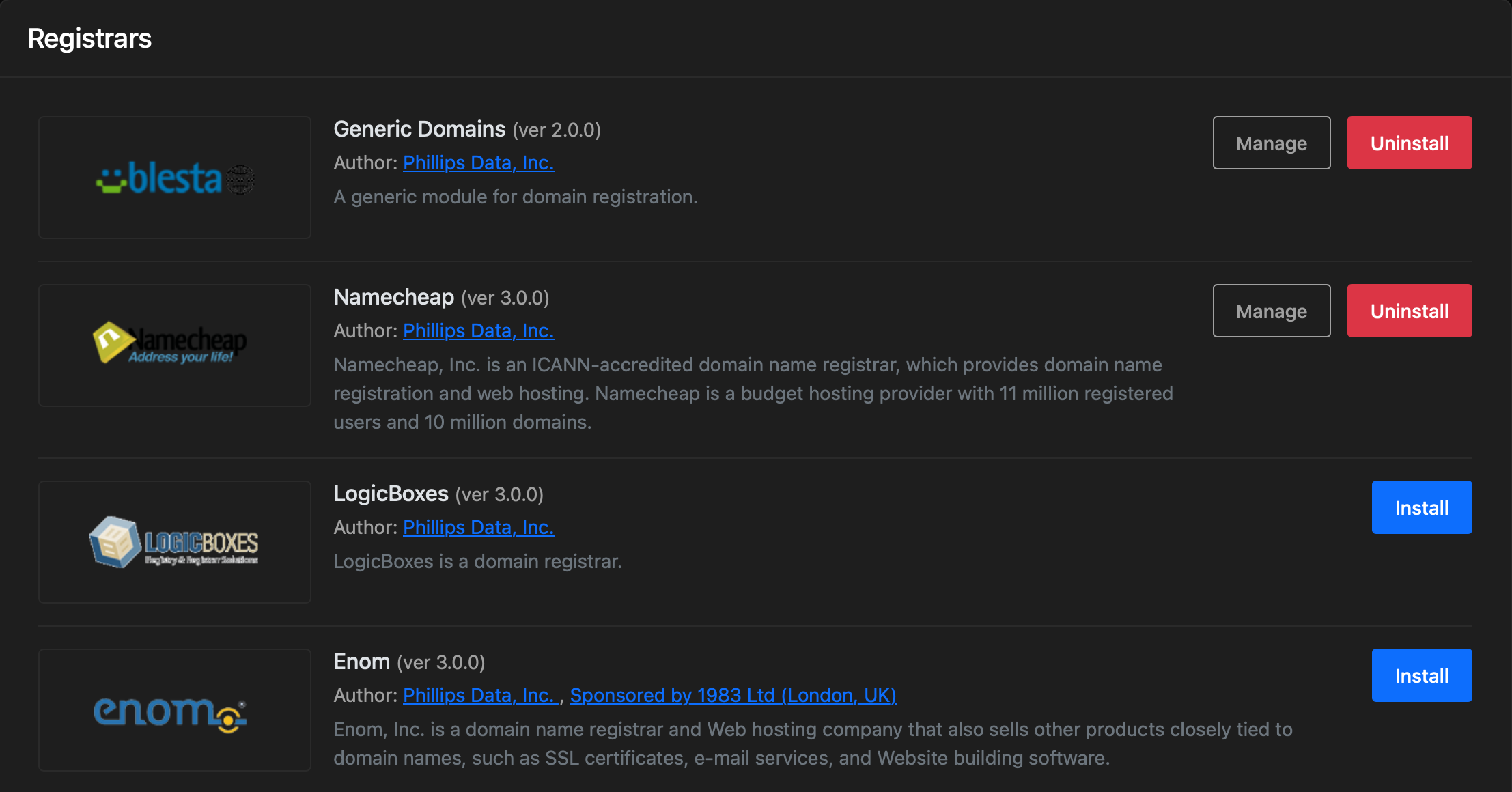Open LogicBoxes author Phillips Data link
Screen dimensions: 1512x792
pos(478,527)
